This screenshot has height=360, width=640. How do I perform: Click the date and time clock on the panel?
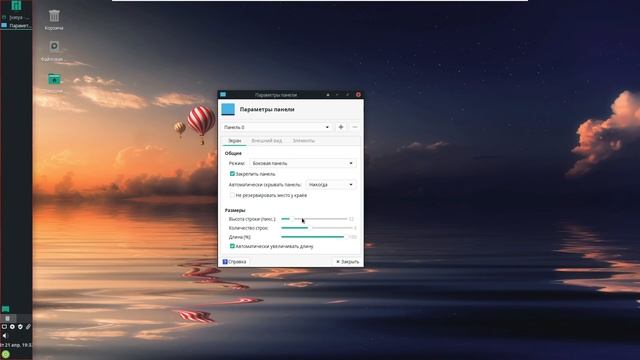pyautogui.click(x=16, y=345)
